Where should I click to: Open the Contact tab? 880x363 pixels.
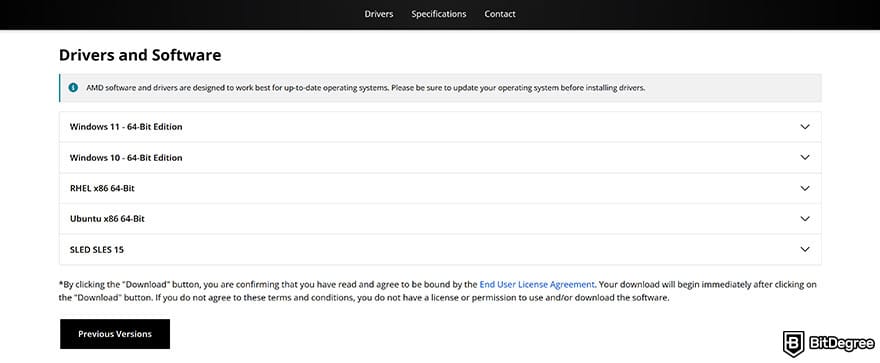[500, 14]
